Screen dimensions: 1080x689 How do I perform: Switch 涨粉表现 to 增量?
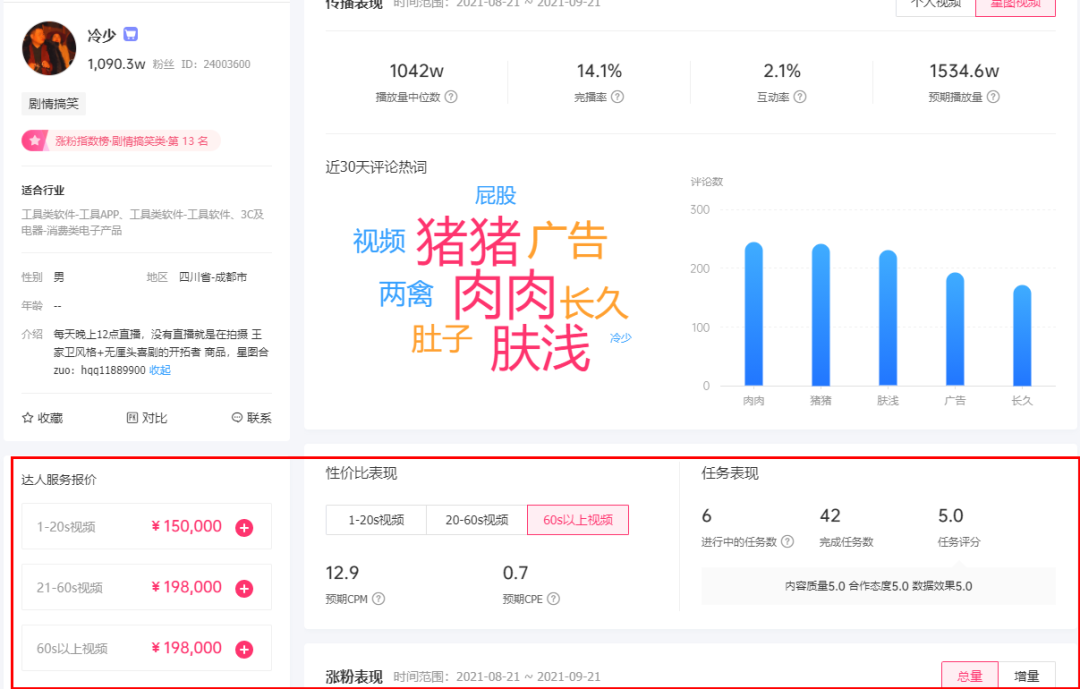(x=1026, y=675)
